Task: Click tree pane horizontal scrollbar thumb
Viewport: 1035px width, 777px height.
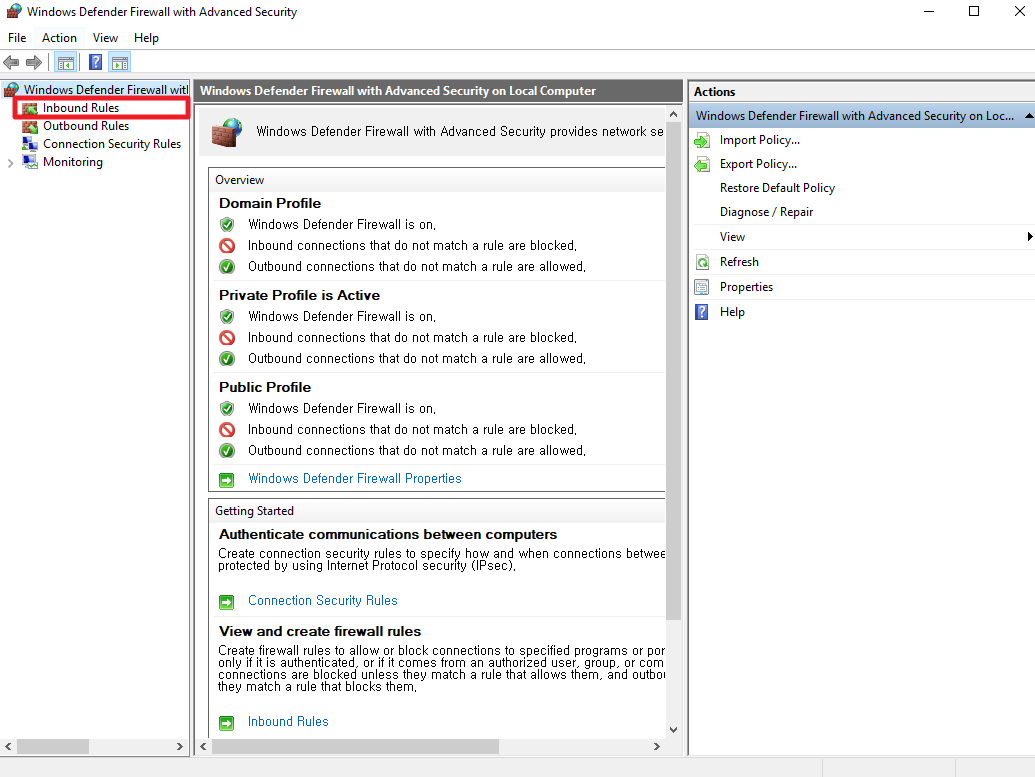Action: 53,747
